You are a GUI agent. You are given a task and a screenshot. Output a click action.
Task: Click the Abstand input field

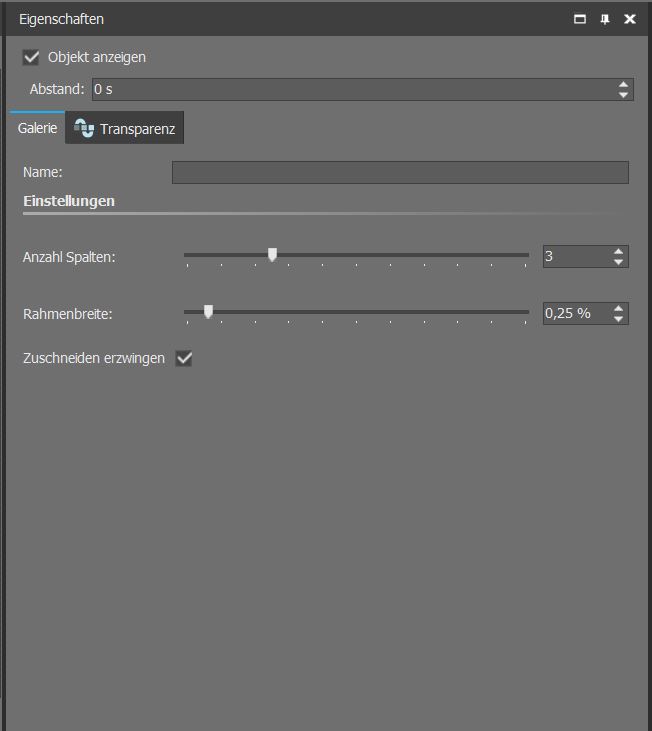tap(350, 90)
